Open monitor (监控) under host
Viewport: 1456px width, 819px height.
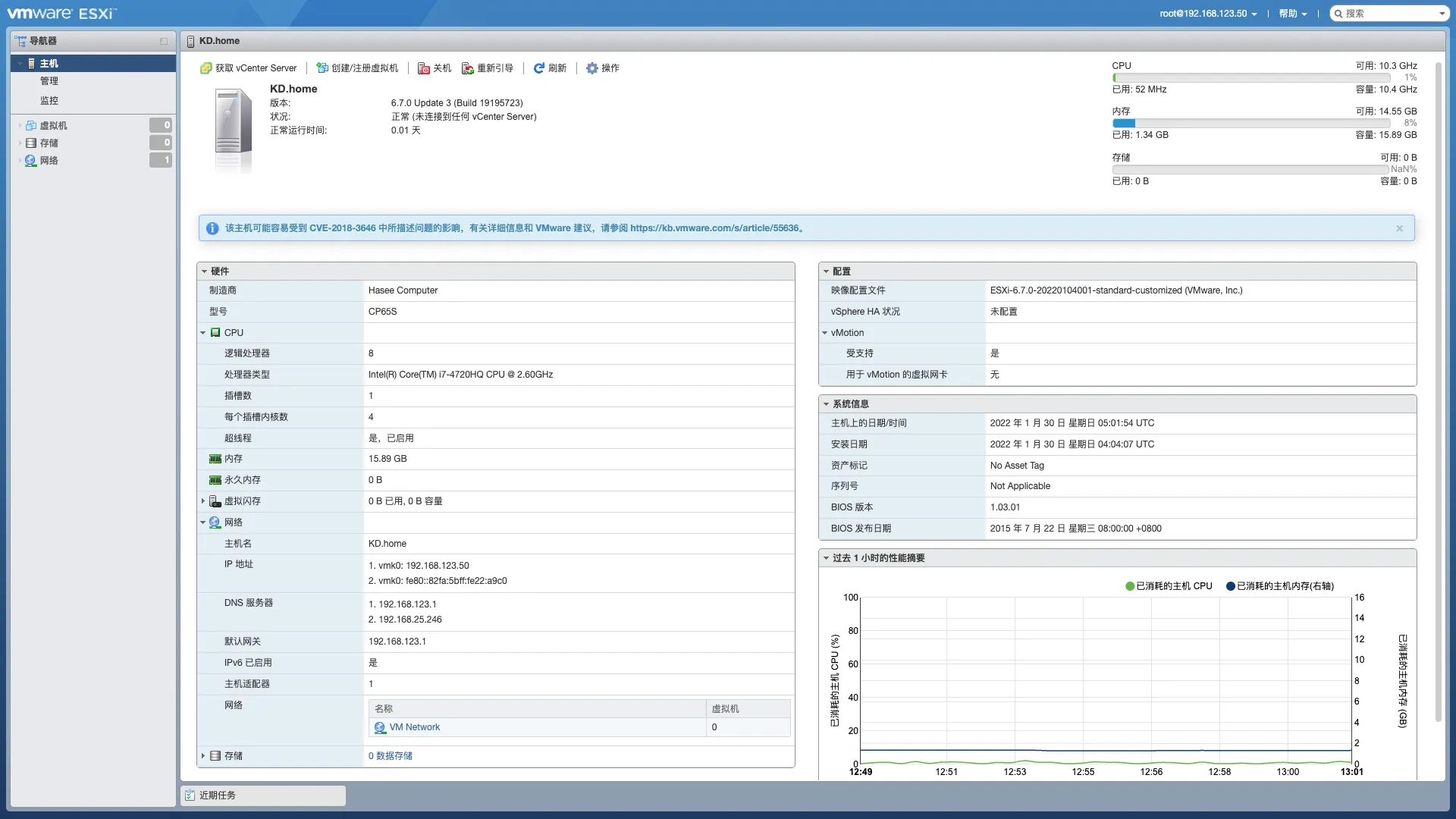49,101
